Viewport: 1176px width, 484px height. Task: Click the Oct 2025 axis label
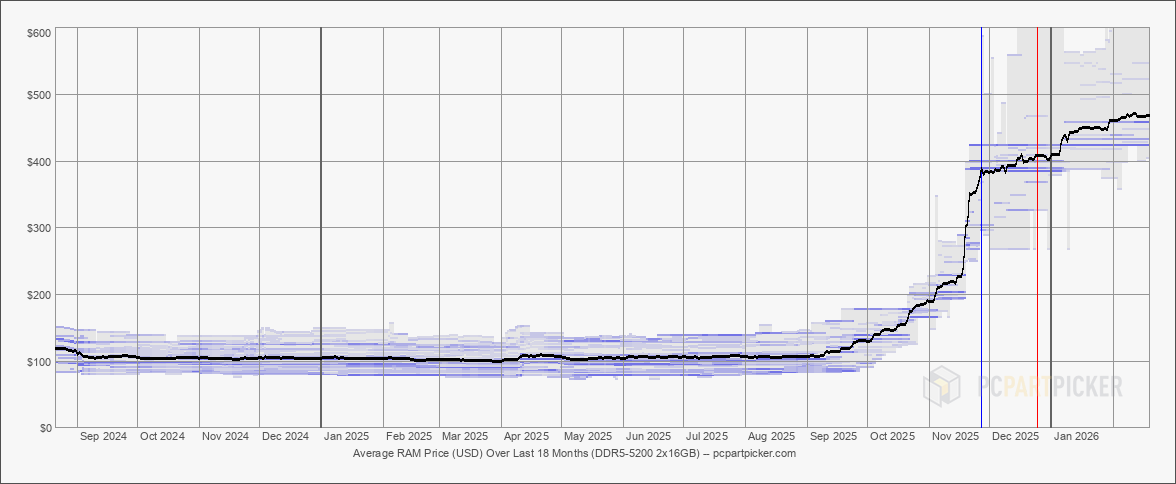click(892, 436)
